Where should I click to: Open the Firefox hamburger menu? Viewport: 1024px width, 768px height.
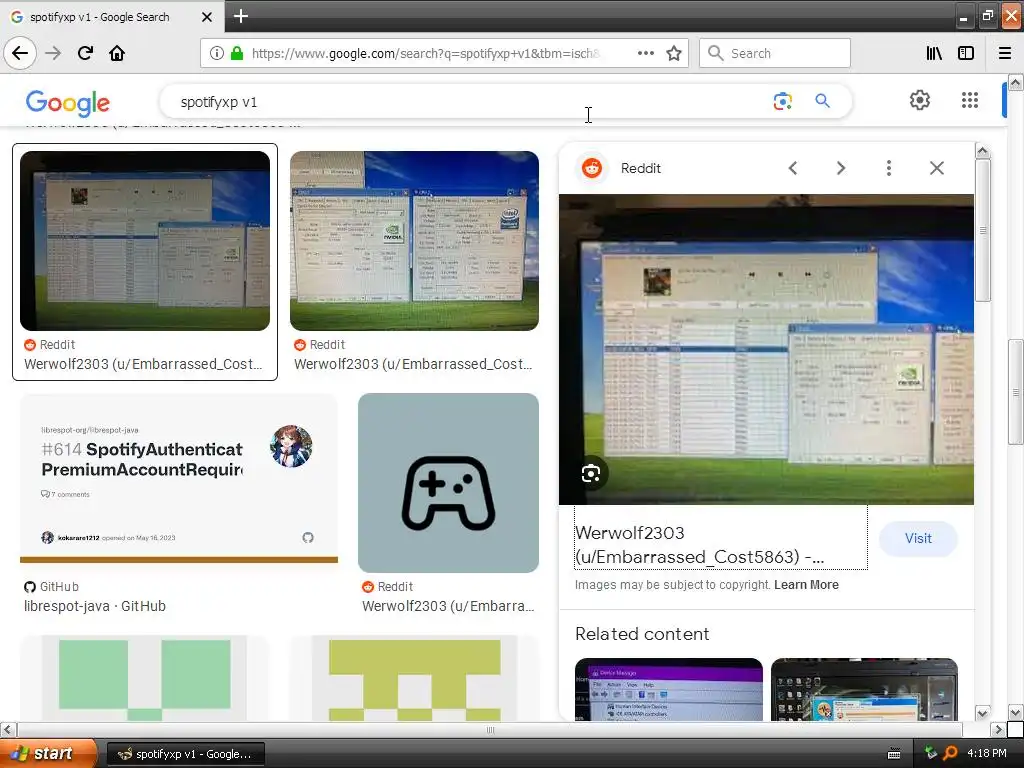tap(1005, 54)
